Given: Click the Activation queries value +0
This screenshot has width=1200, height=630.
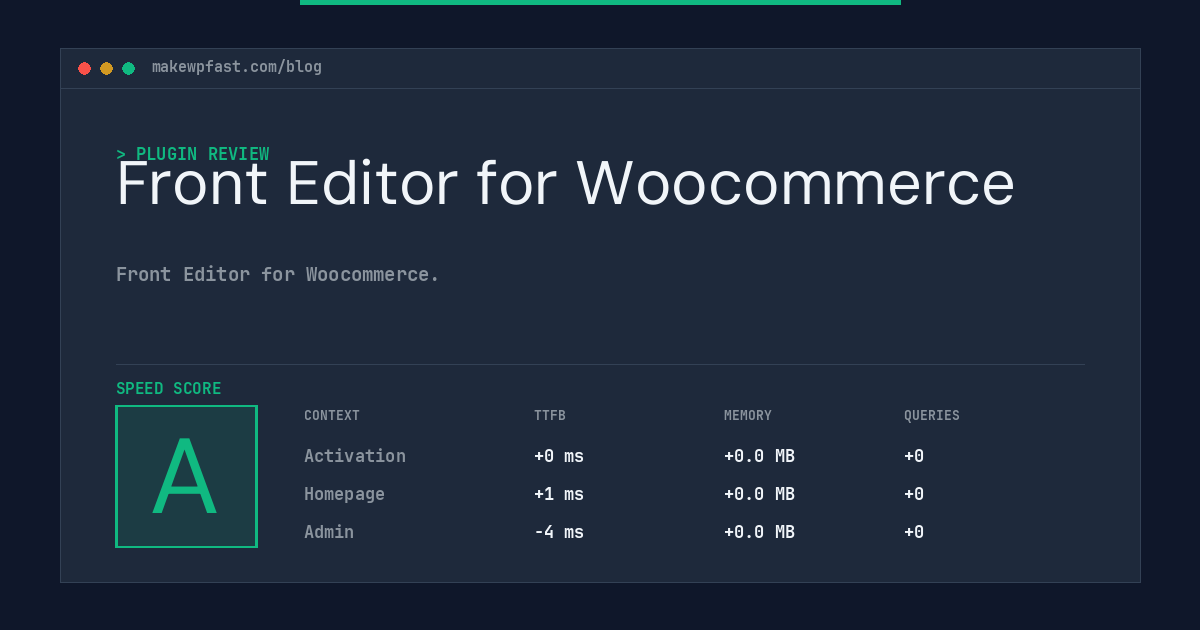Looking at the screenshot, I should tap(914, 456).
